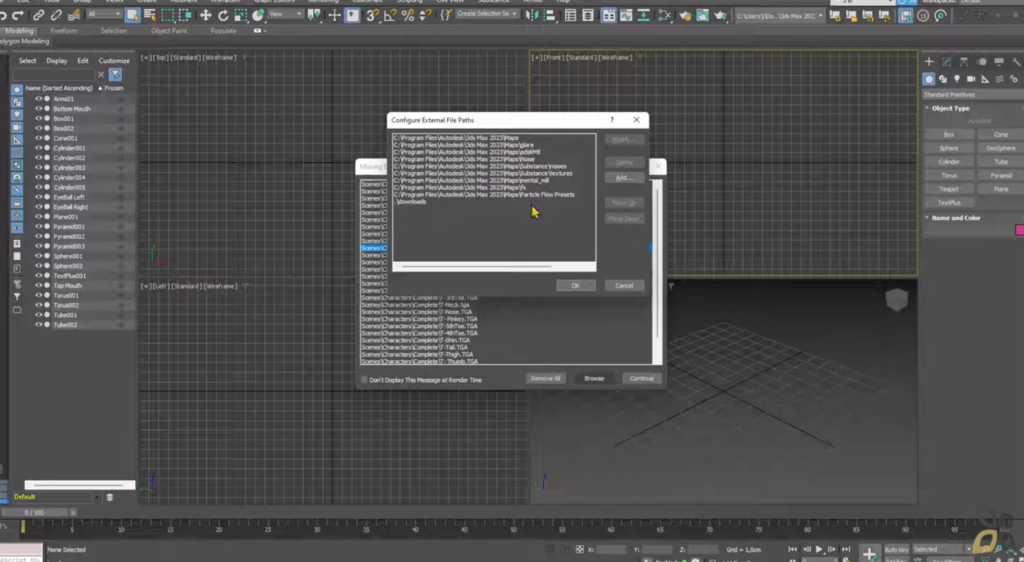Click the Align tool icon
Viewport: 1024px width, 562px height.
(x=549, y=14)
